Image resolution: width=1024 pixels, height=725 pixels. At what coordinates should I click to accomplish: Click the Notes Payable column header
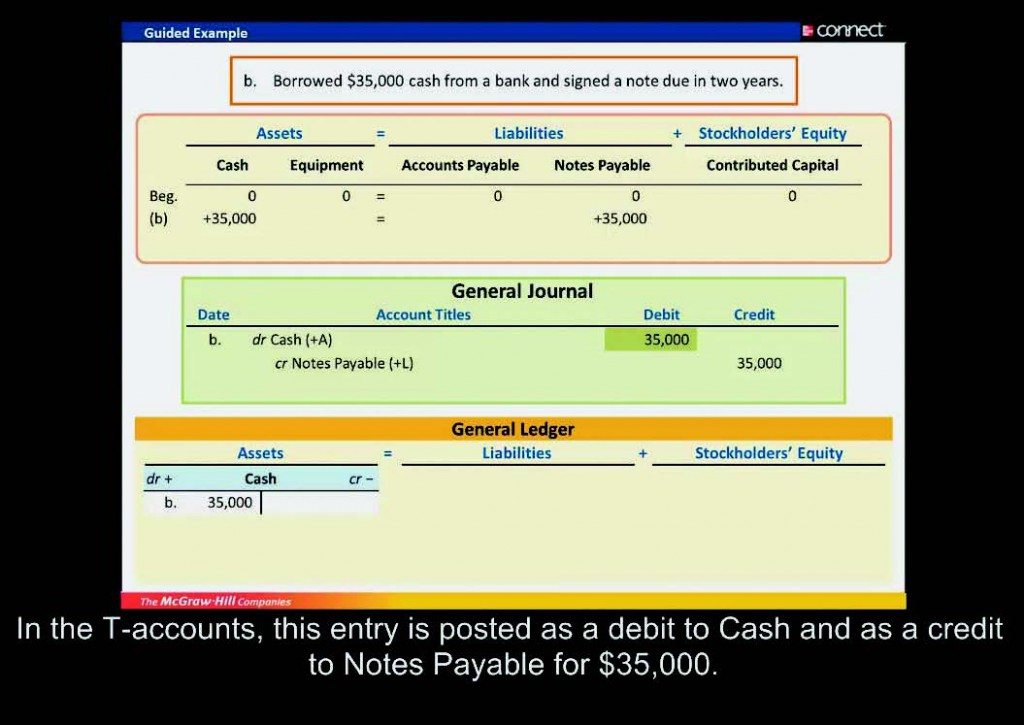pos(602,166)
